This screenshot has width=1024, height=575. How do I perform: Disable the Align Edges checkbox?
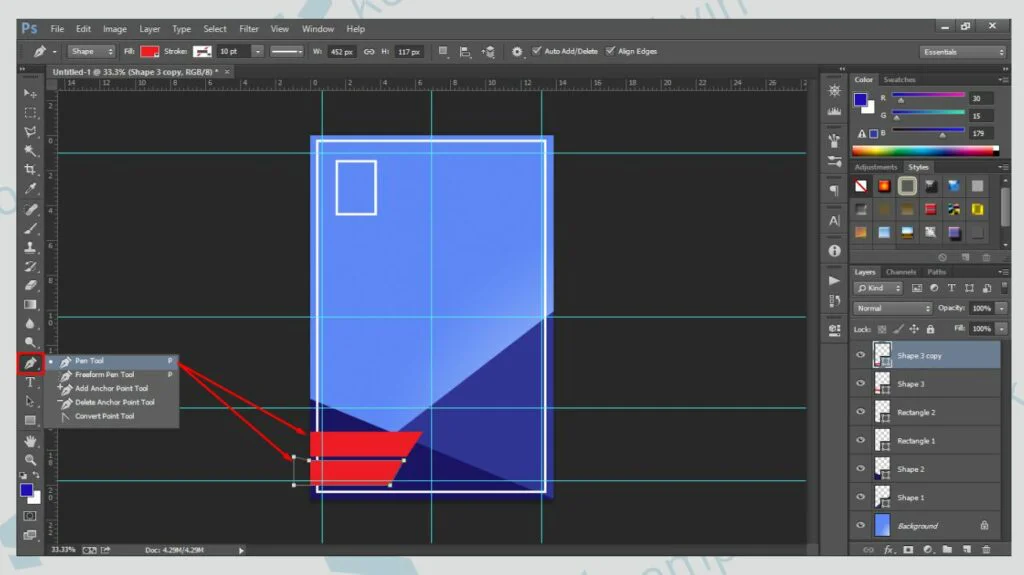click(x=610, y=51)
